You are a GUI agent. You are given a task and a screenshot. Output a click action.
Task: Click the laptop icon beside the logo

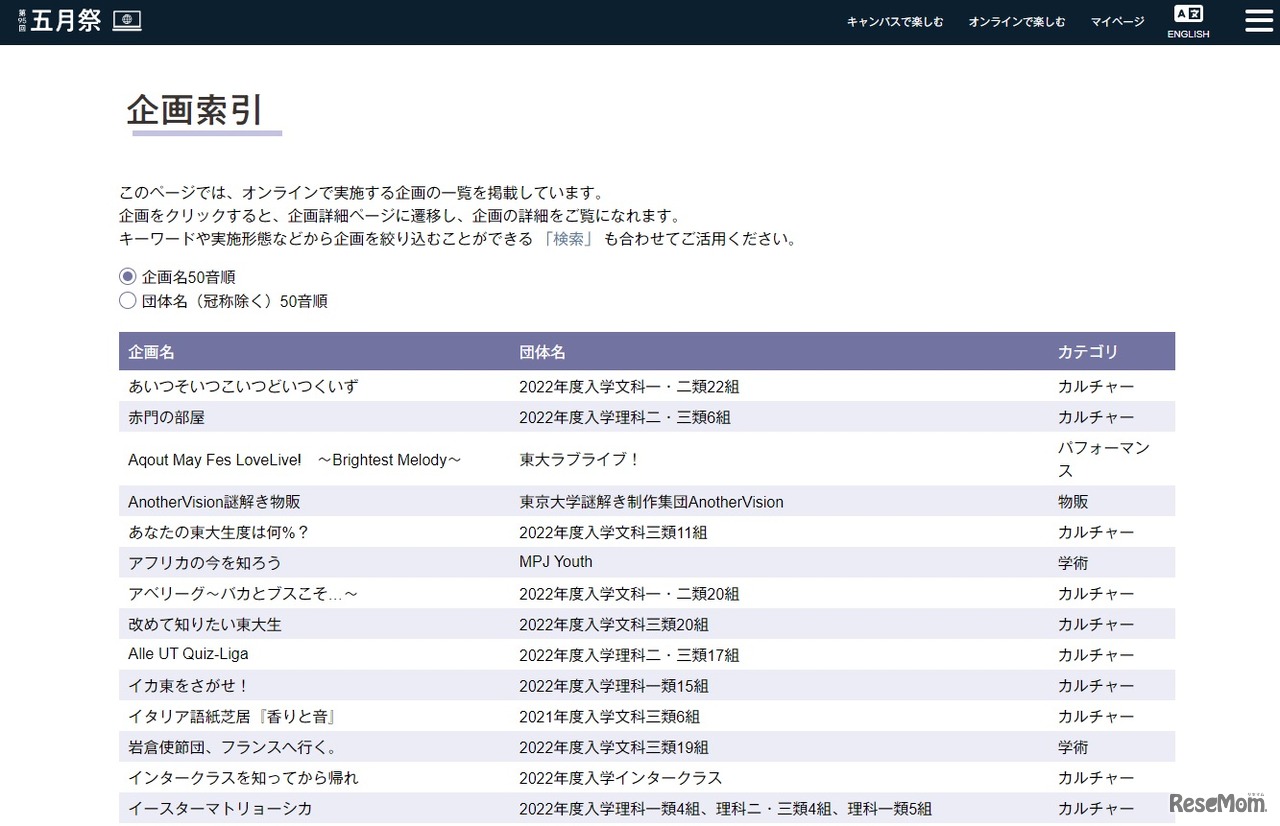click(x=127, y=20)
